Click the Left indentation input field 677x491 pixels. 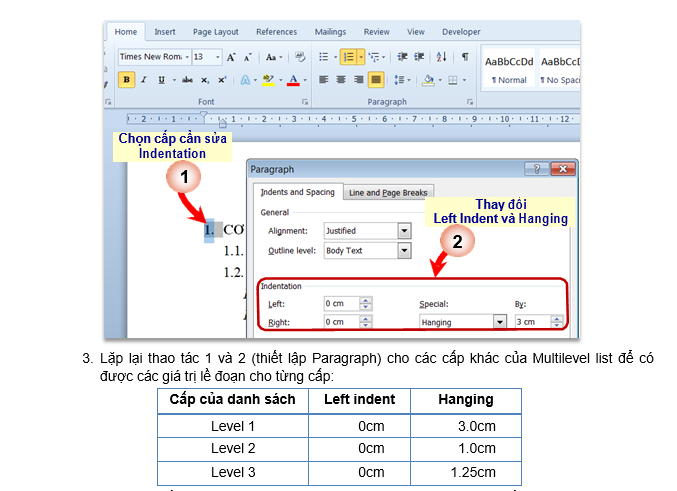340,303
